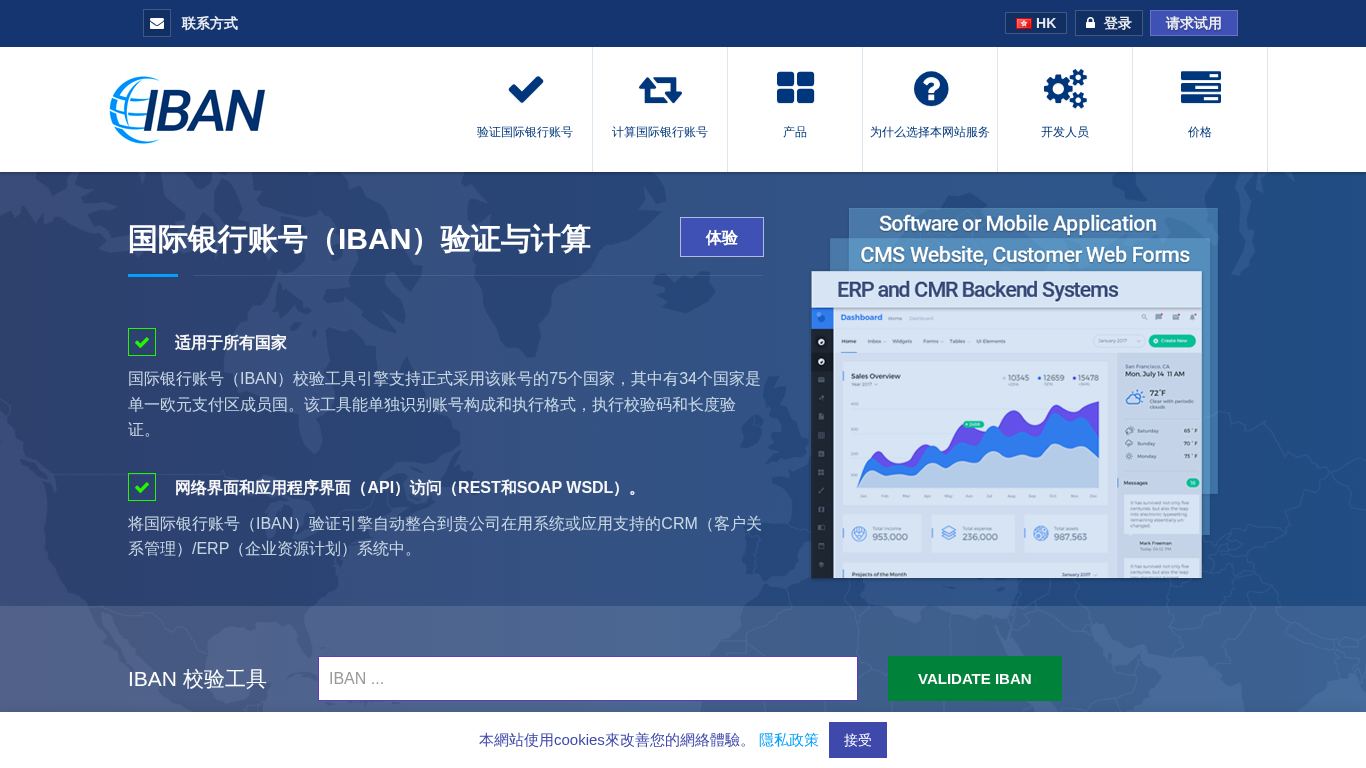
Task: Click the developers gears icon
Action: point(1065,89)
